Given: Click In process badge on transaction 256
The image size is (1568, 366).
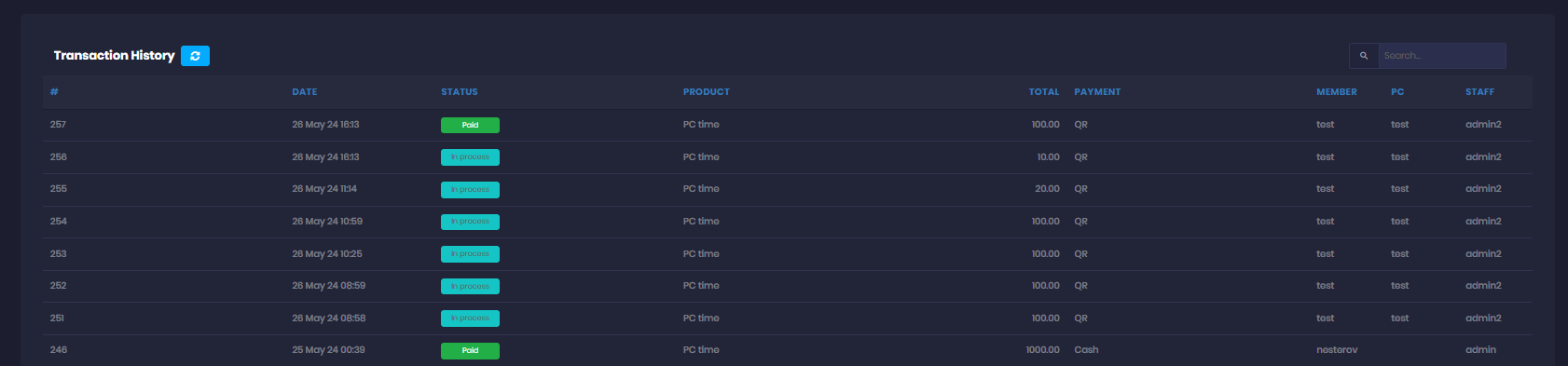Looking at the screenshot, I should tap(470, 157).
